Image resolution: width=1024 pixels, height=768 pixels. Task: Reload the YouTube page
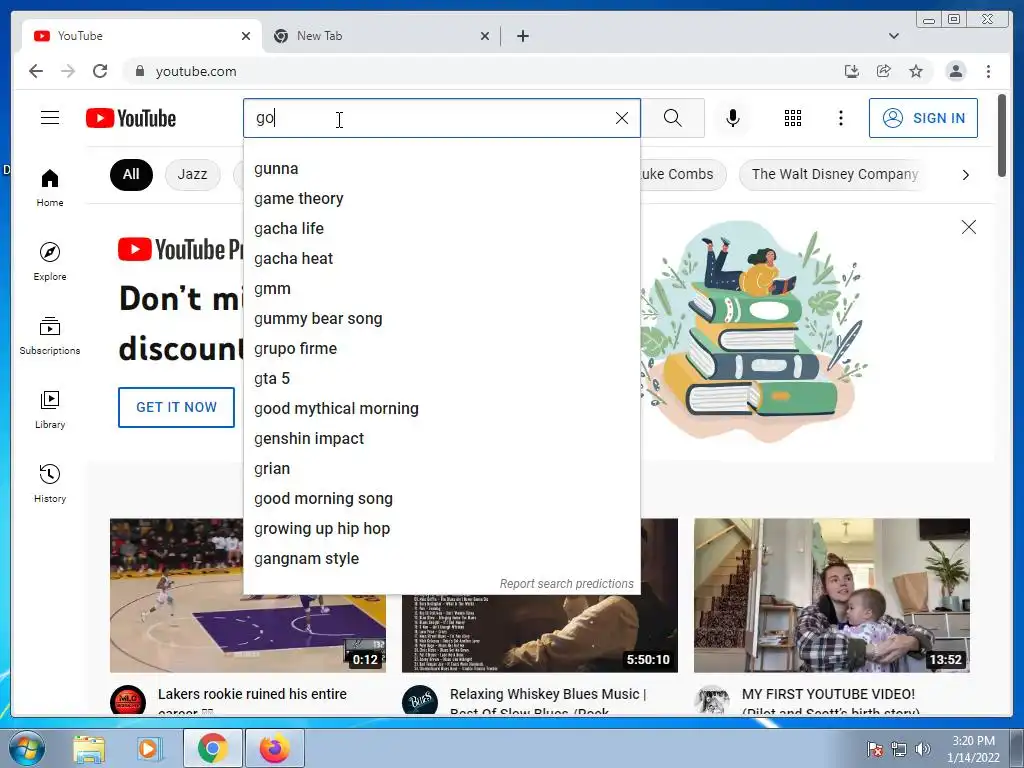tap(100, 71)
